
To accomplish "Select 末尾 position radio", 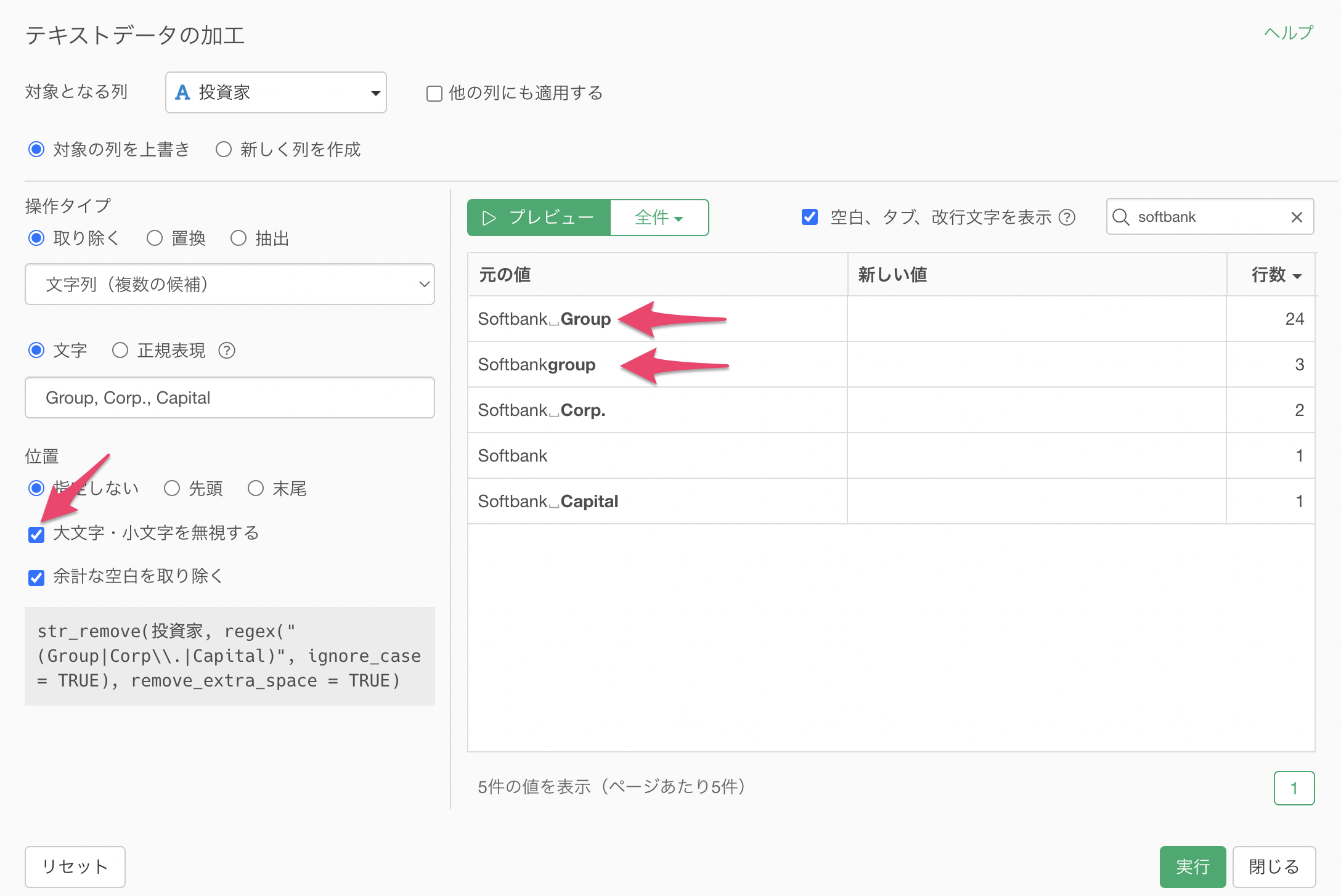I will [x=256, y=488].
